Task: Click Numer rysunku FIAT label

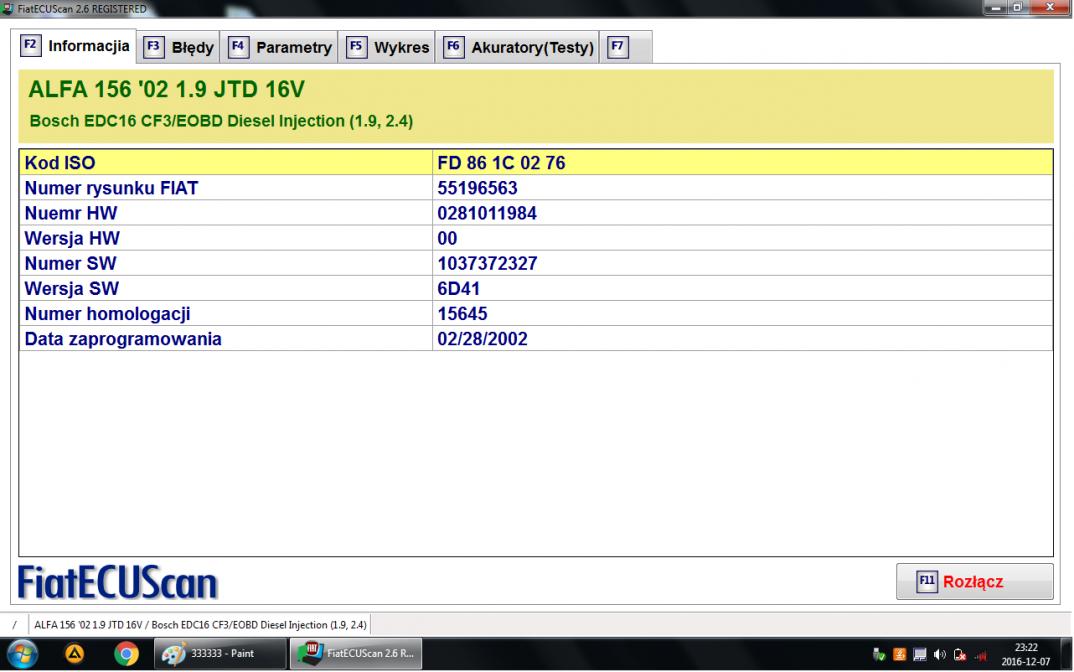Action: pyautogui.click(x=111, y=188)
